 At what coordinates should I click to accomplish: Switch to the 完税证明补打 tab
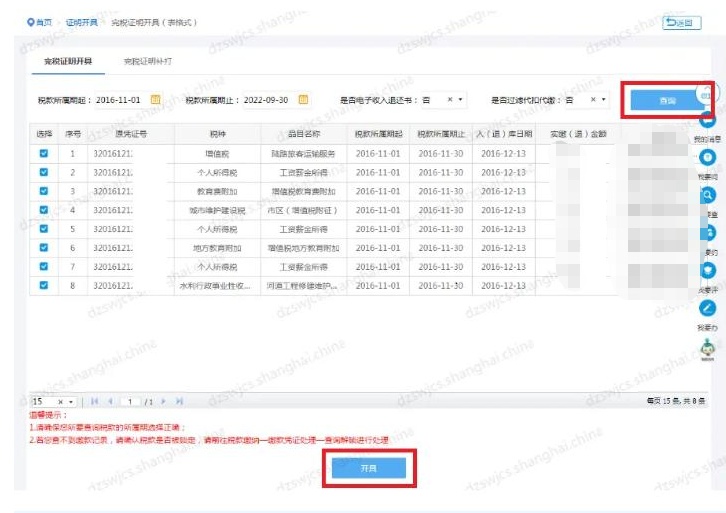coord(148,61)
